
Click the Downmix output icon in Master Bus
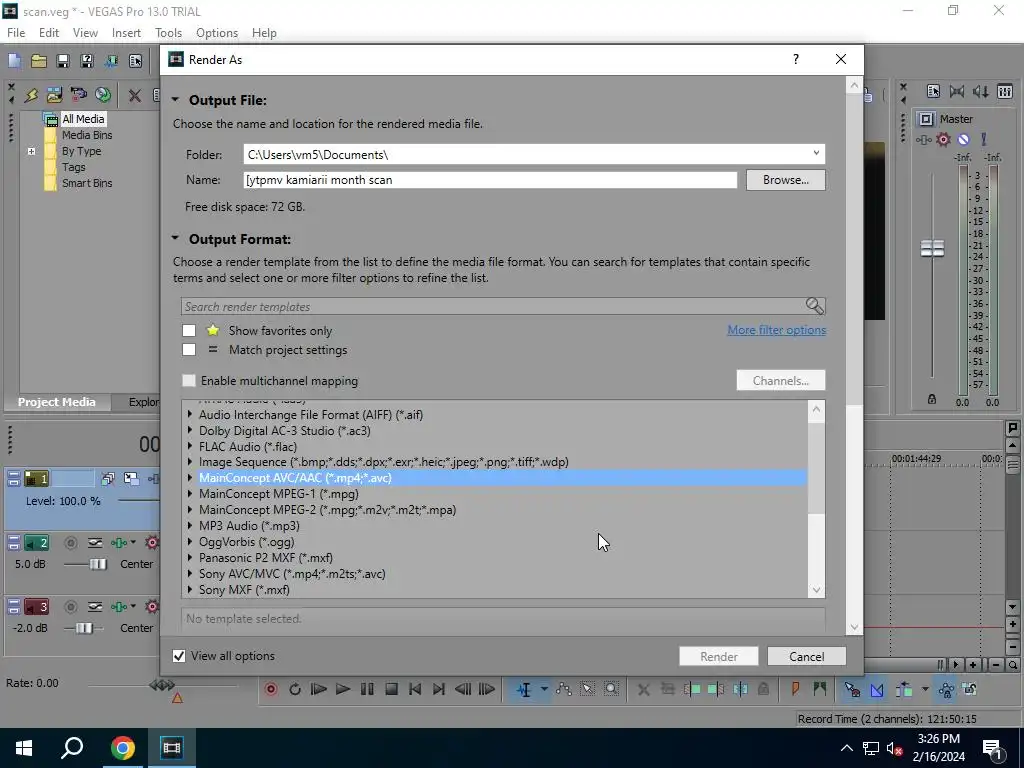[x=957, y=91]
